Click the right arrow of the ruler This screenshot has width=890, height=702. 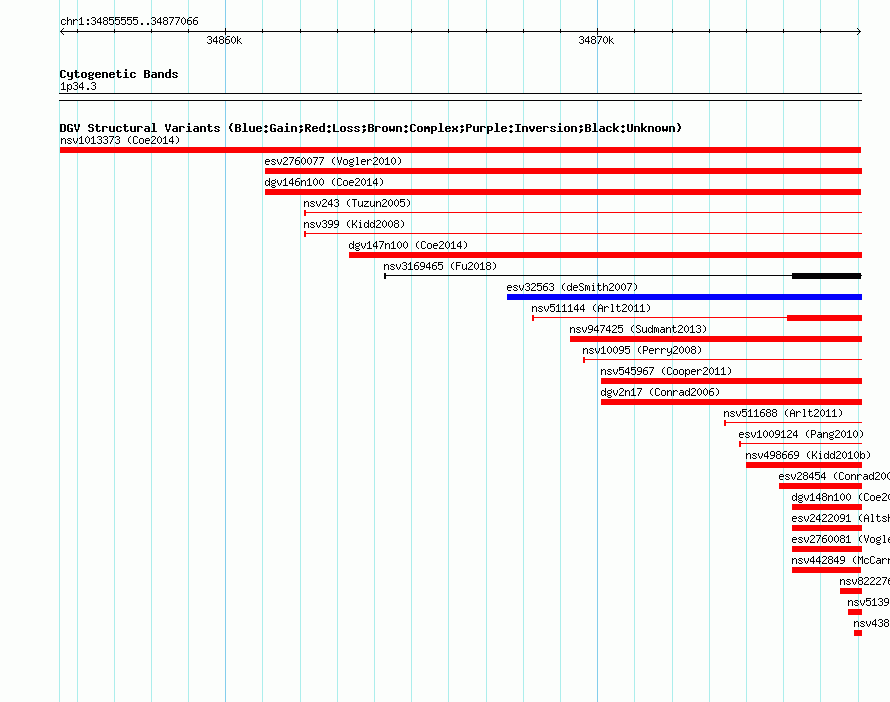(x=859, y=31)
